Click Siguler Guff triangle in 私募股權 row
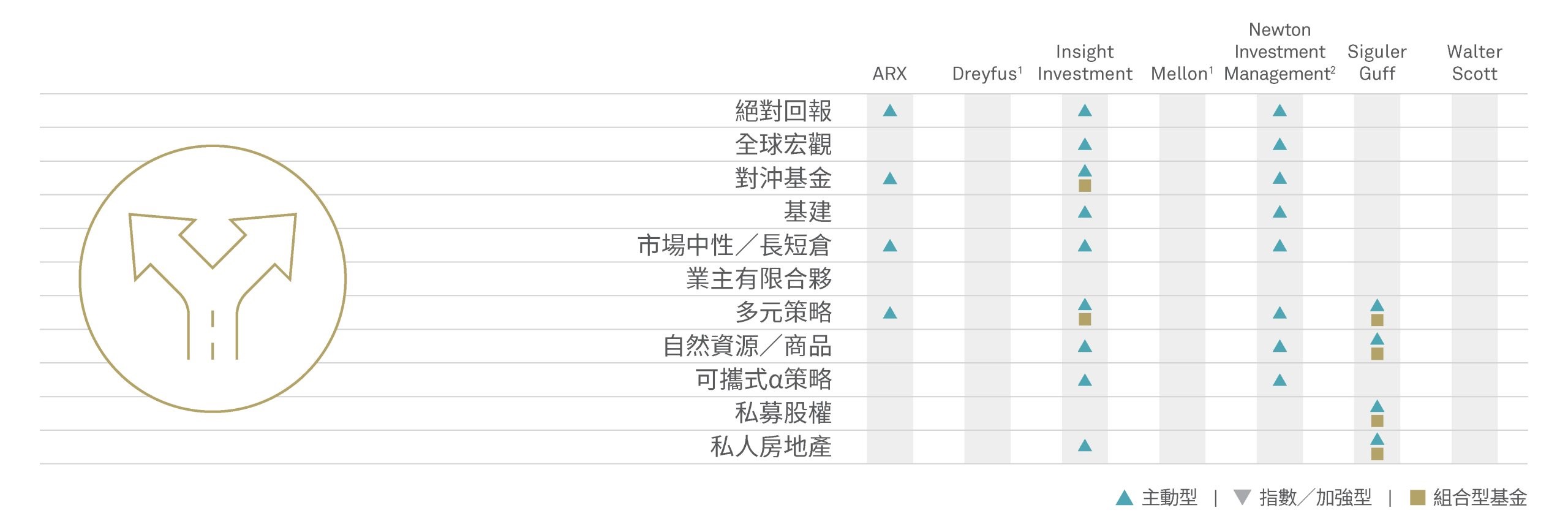 click(x=1377, y=406)
